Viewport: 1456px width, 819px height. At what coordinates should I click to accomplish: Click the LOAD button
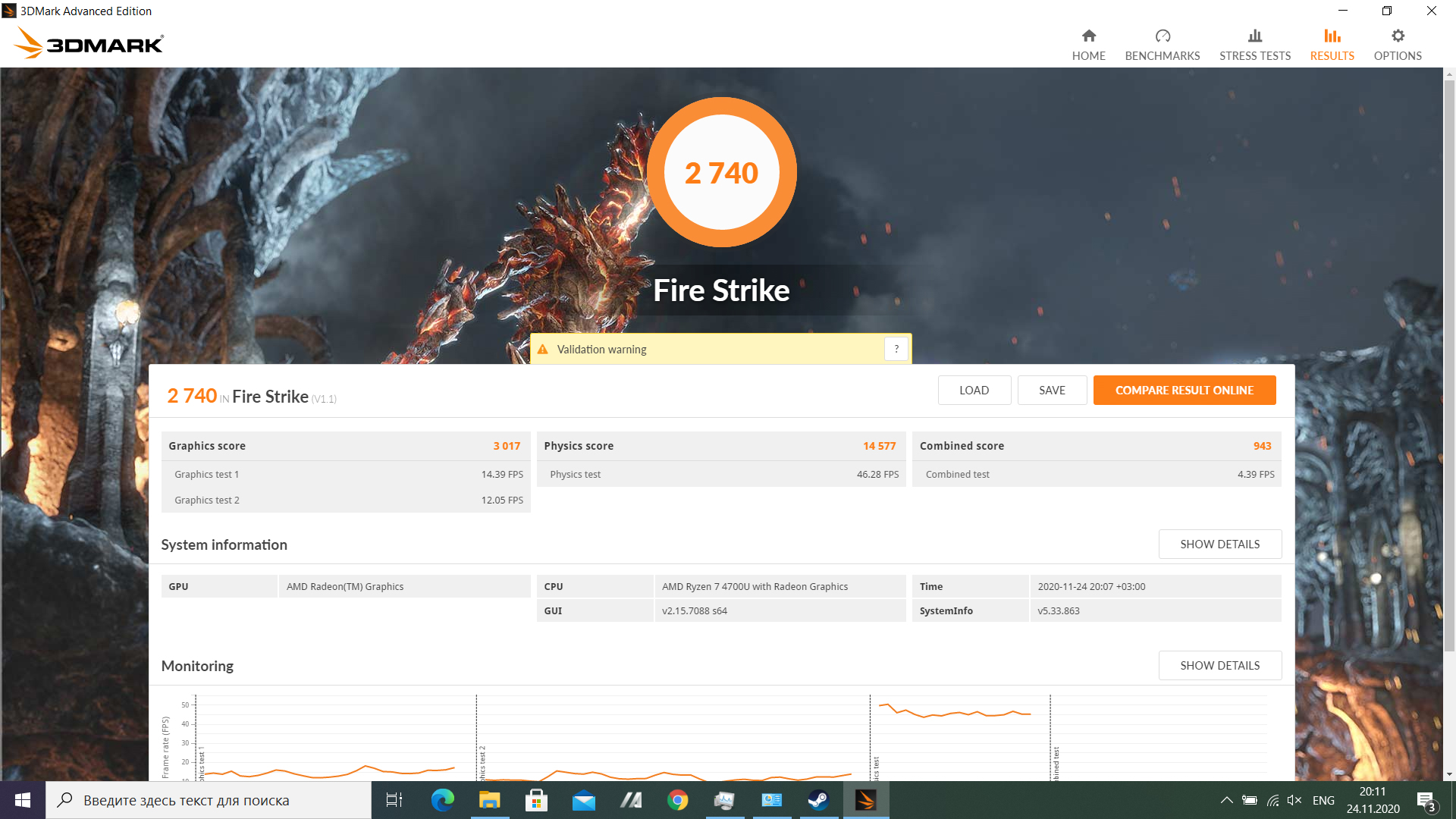(x=974, y=391)
